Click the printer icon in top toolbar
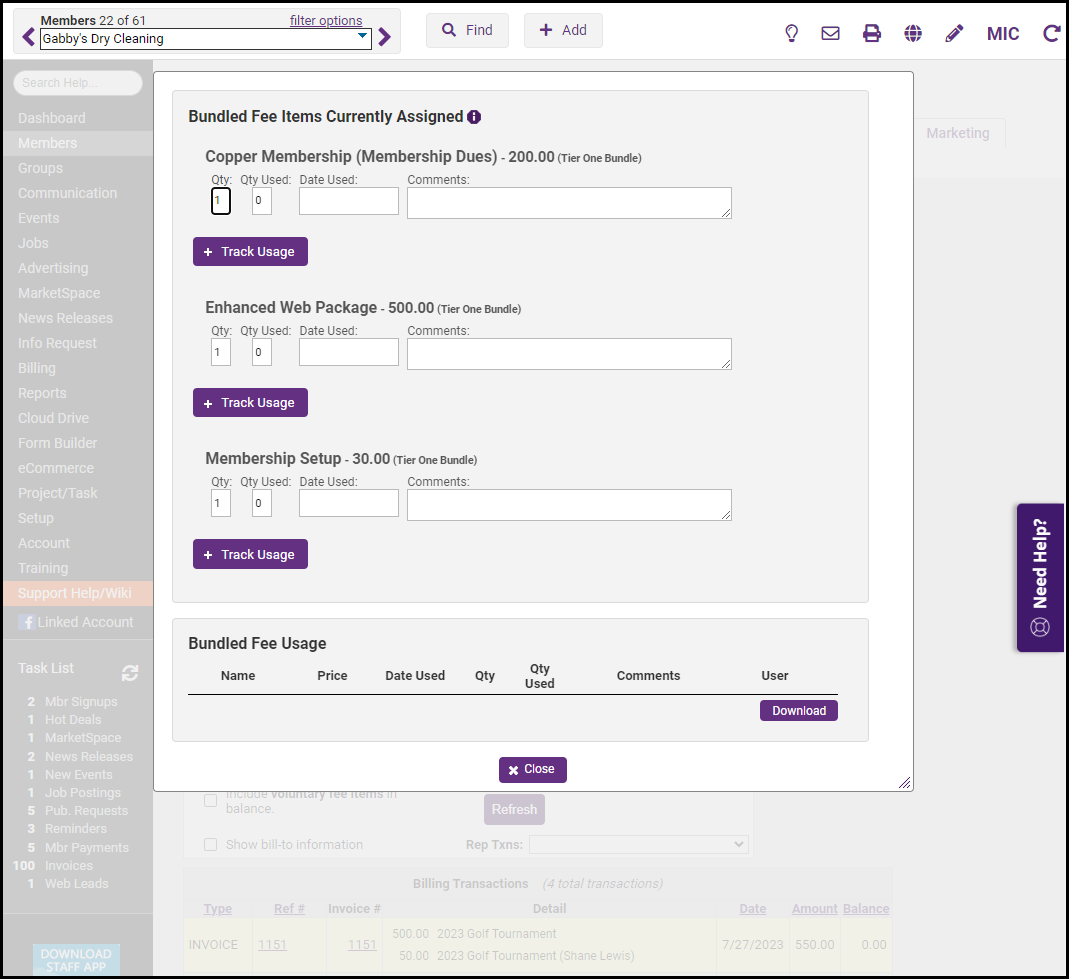 click(872, 33)
